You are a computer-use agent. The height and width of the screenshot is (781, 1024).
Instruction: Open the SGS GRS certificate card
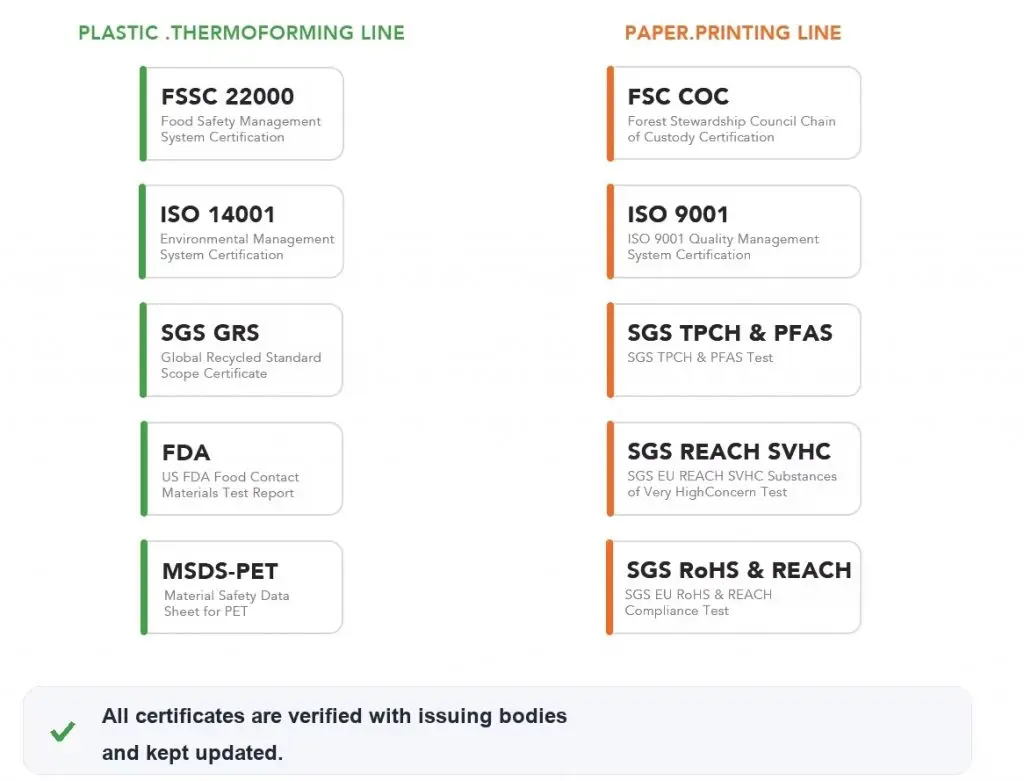[x=242, y=350]
